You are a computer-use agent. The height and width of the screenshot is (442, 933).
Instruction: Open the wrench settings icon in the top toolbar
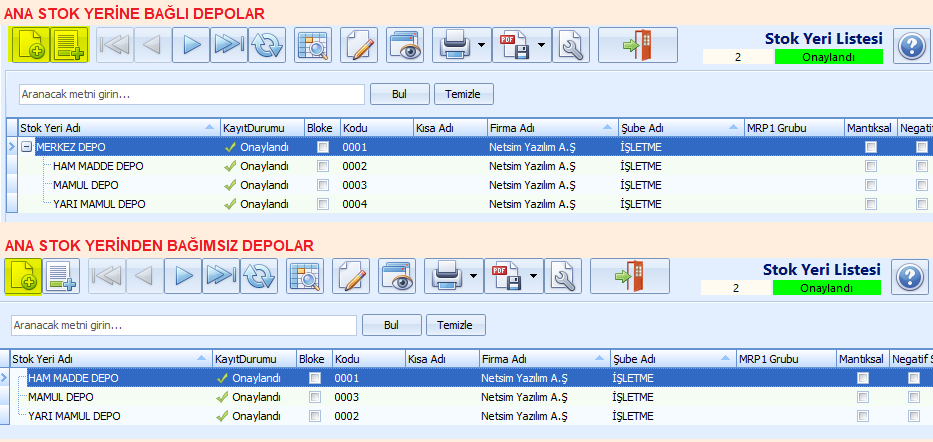tap(571, 45)
